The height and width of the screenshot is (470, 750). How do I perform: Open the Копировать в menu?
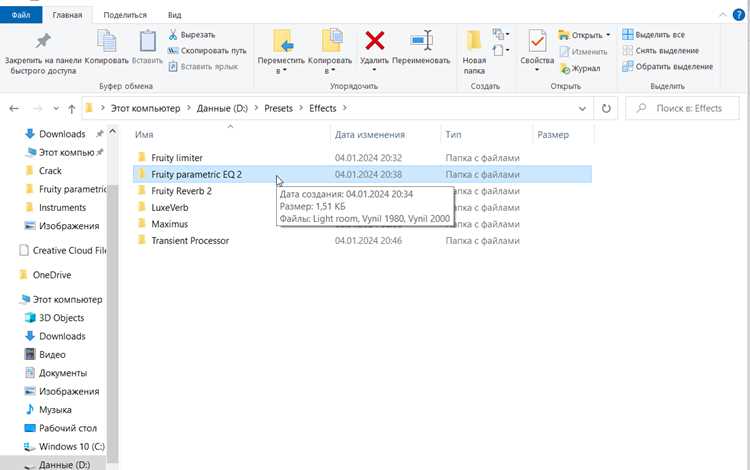click(330, 52)
